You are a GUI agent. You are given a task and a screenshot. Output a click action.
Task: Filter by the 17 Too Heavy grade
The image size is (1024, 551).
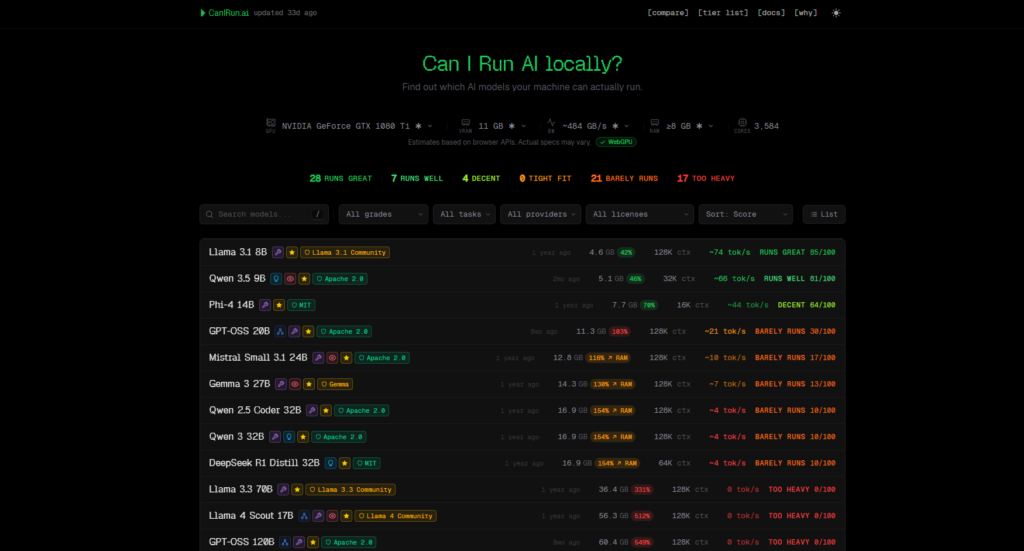coord(705,178)
